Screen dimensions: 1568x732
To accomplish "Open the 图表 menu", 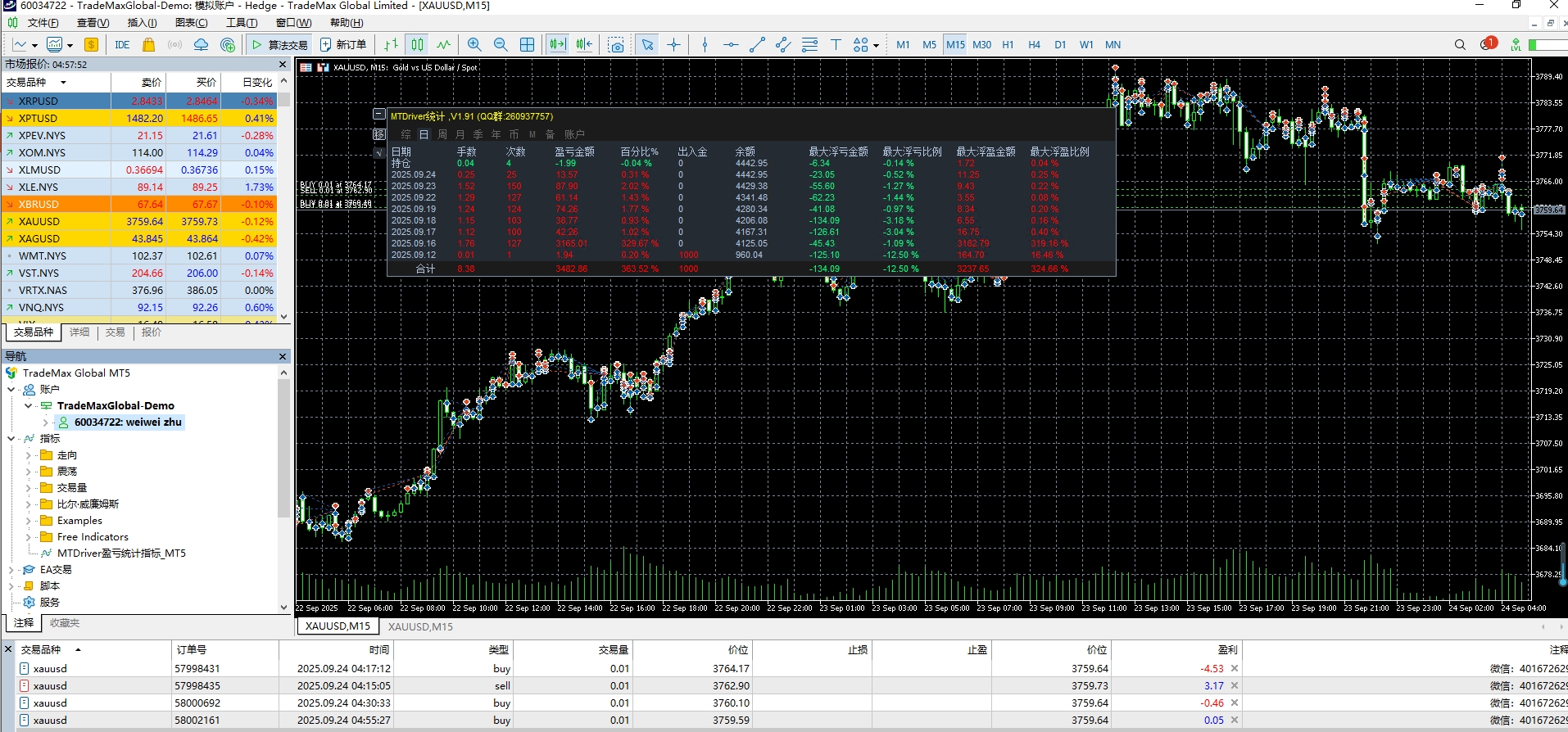I will pos(191,23).
